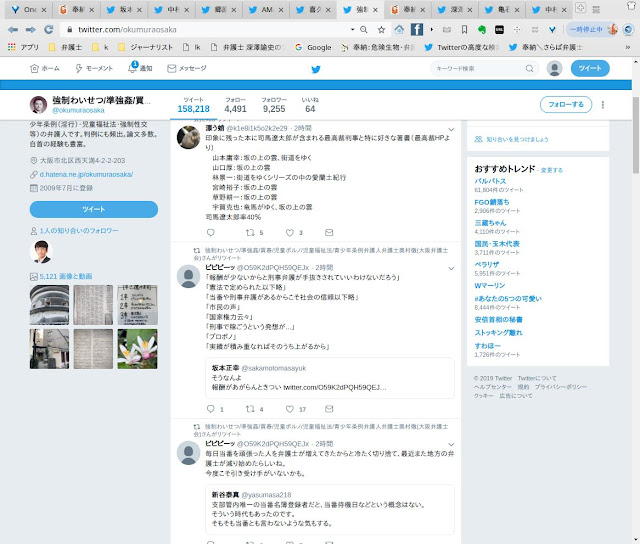Click the search magnifier in Twitter search box
640x544 pixels.
tap(529, 68)
